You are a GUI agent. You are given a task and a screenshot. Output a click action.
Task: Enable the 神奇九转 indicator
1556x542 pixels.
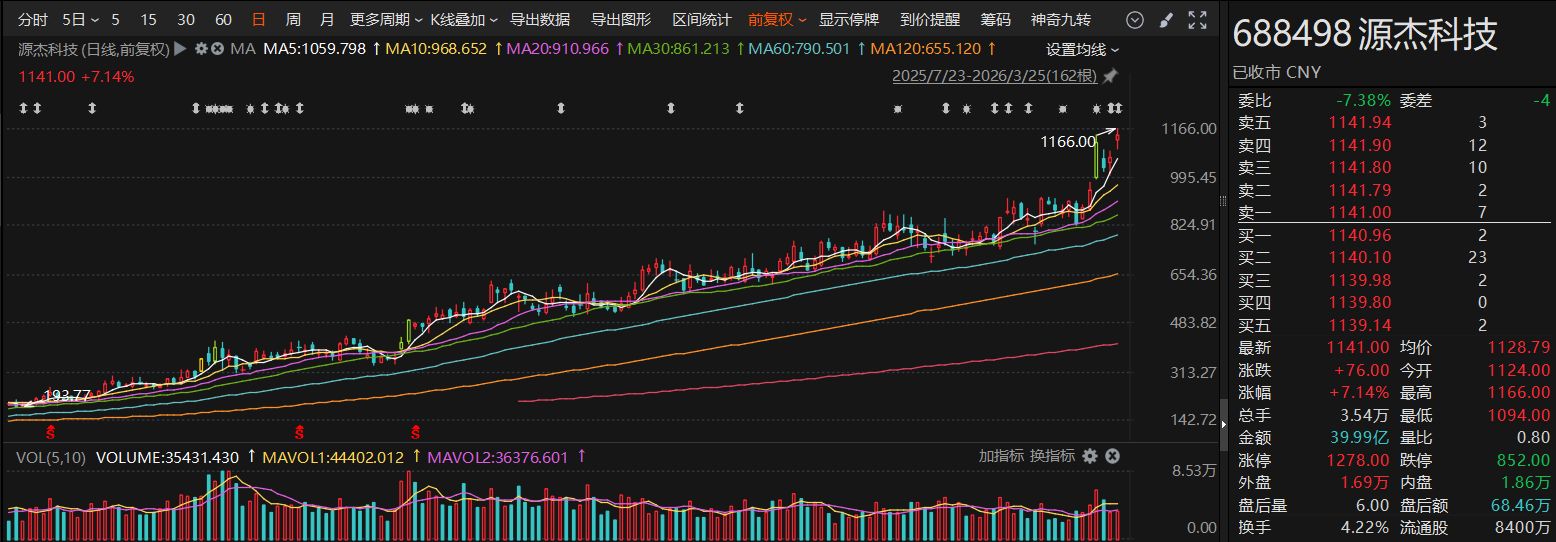tap(1060, 20)
